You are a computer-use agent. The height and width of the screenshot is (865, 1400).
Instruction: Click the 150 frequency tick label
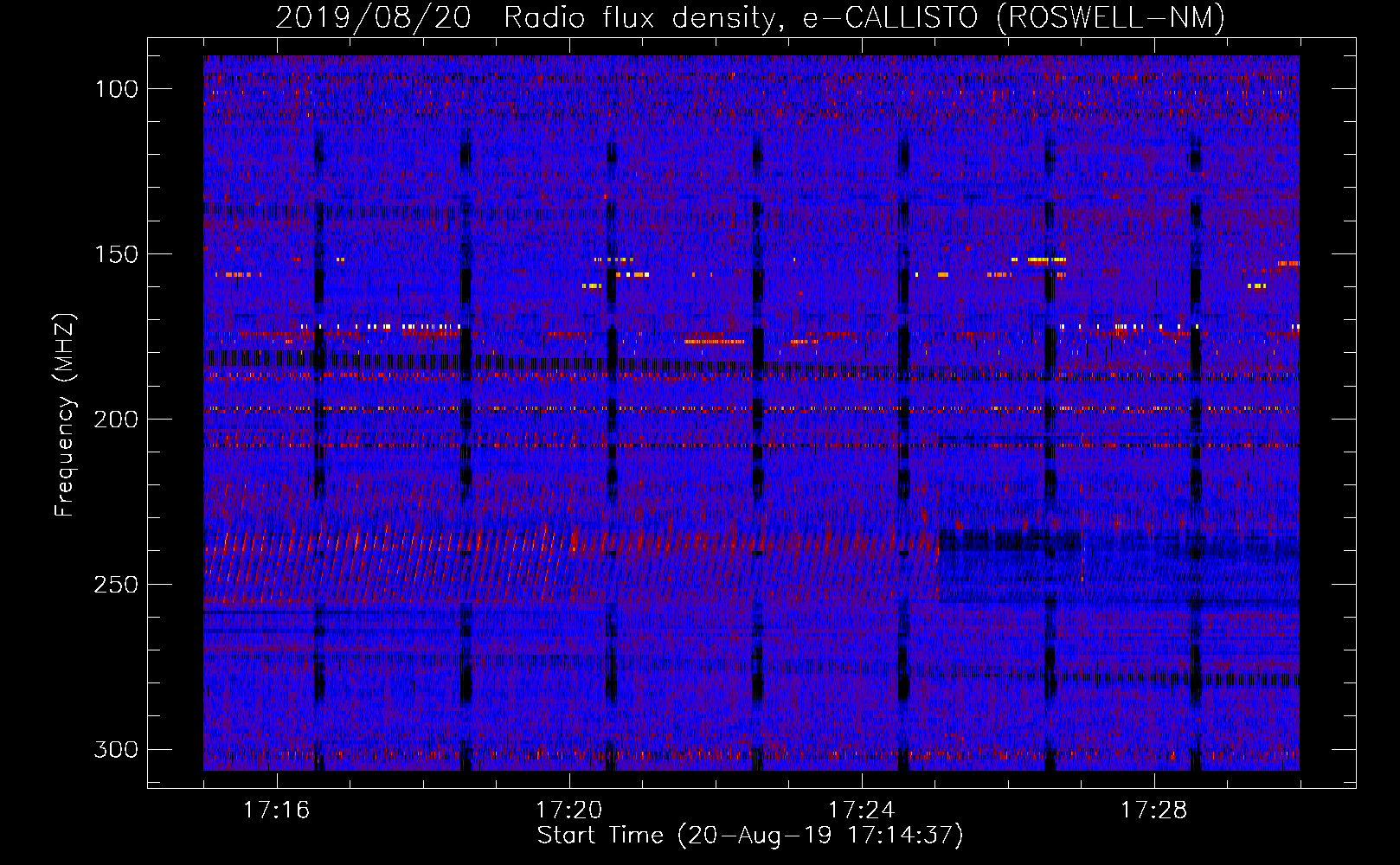tap(117, 254)
